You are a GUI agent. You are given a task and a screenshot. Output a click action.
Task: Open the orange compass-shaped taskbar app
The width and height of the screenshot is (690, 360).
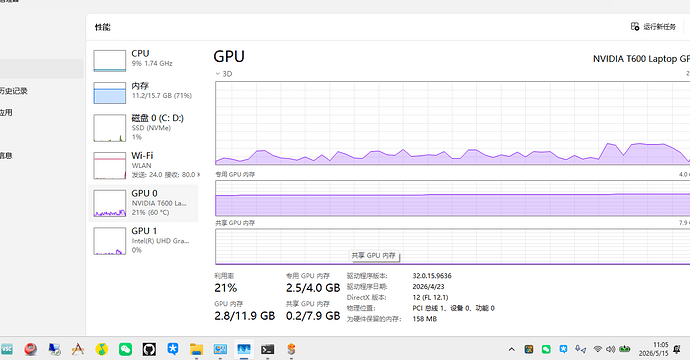pyautogui.click(x=78, y=349)
